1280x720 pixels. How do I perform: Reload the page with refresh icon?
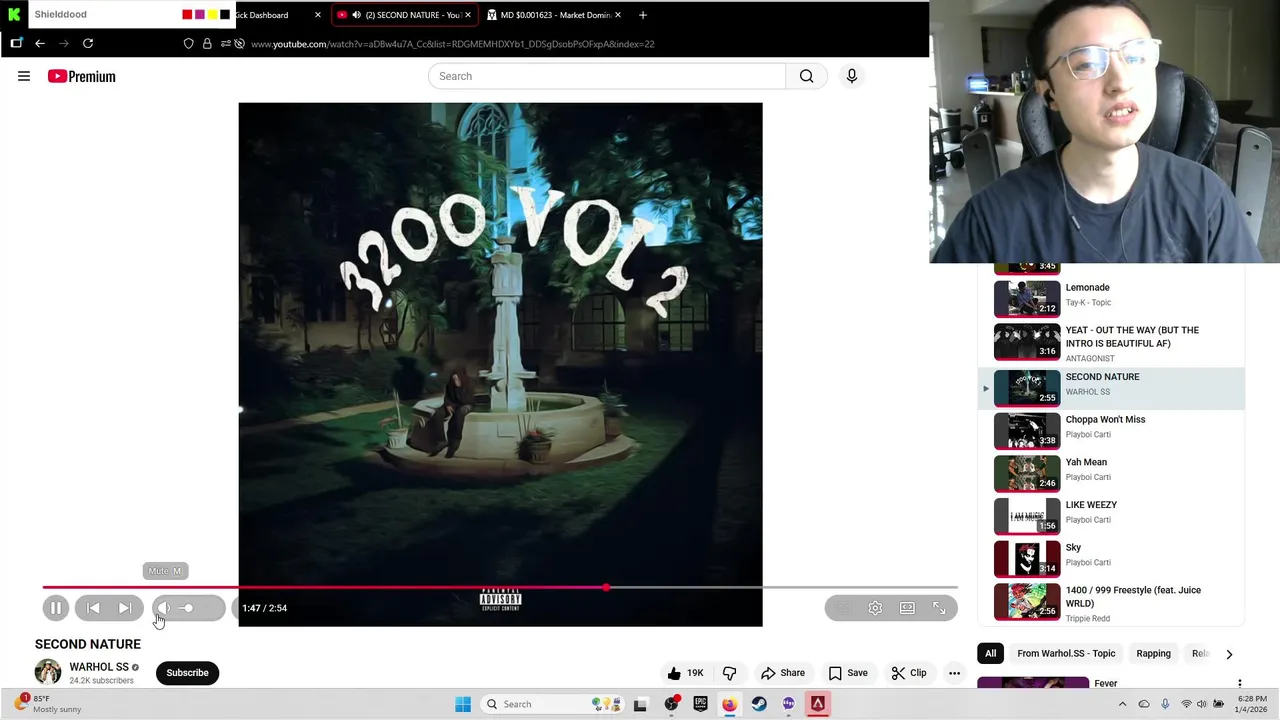(88, 44)
